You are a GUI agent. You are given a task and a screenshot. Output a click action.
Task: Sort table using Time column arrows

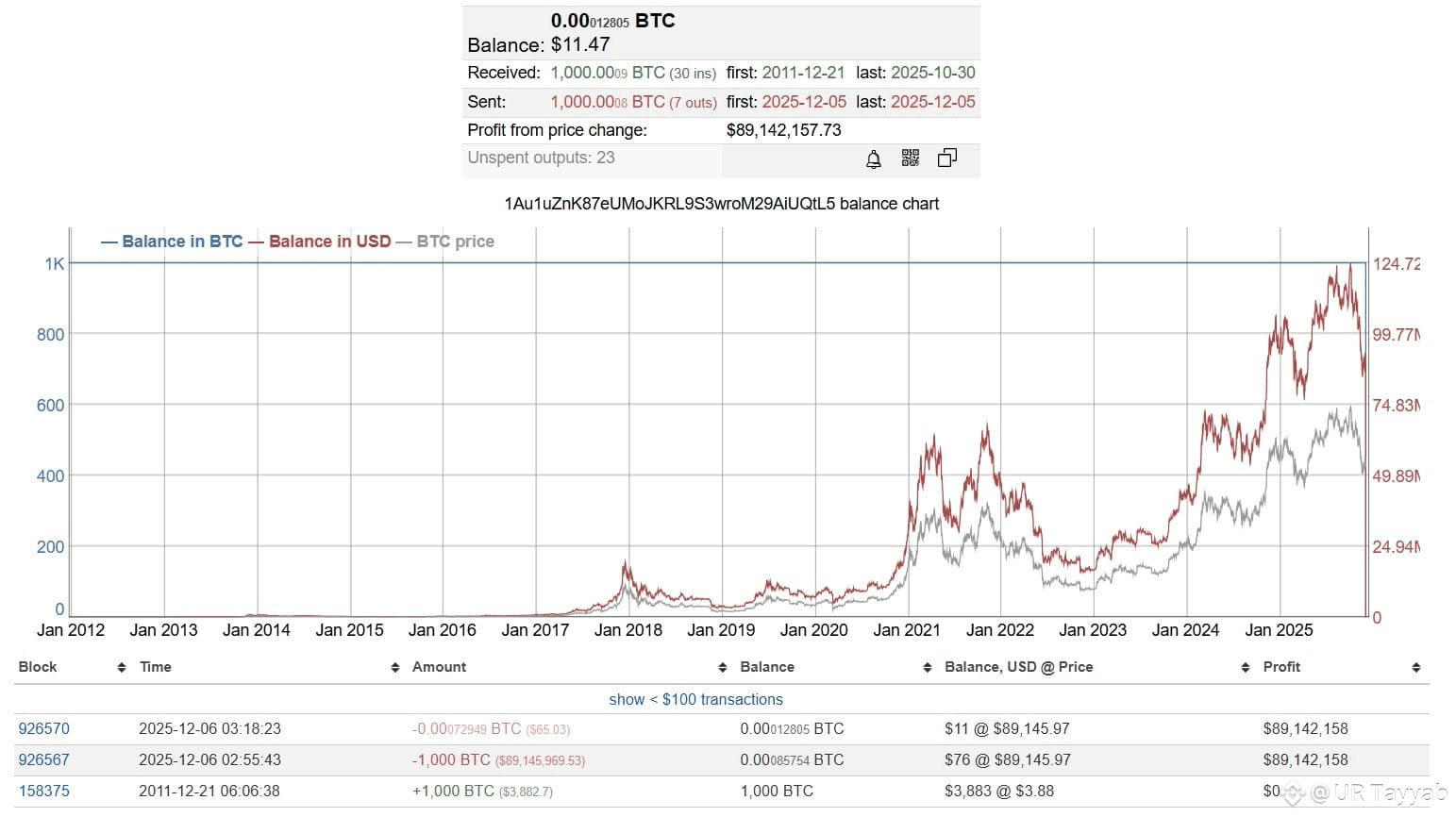tap(395, 668)
